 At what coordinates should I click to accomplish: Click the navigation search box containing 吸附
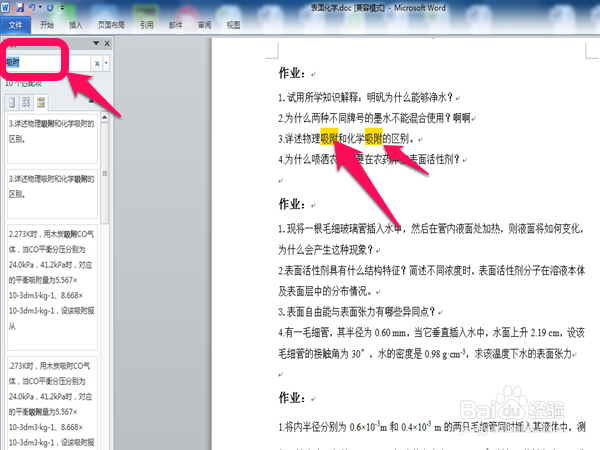pyautogui.click(x=47, y=63)
